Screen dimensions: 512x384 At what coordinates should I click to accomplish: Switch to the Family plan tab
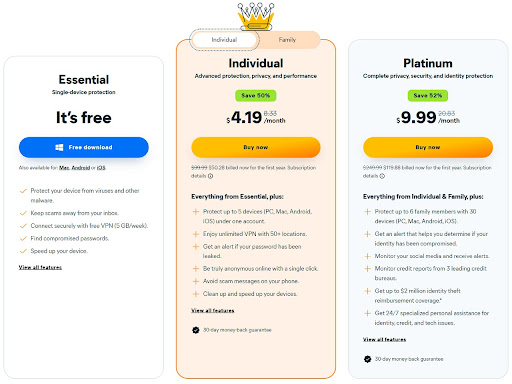(287, 40)
